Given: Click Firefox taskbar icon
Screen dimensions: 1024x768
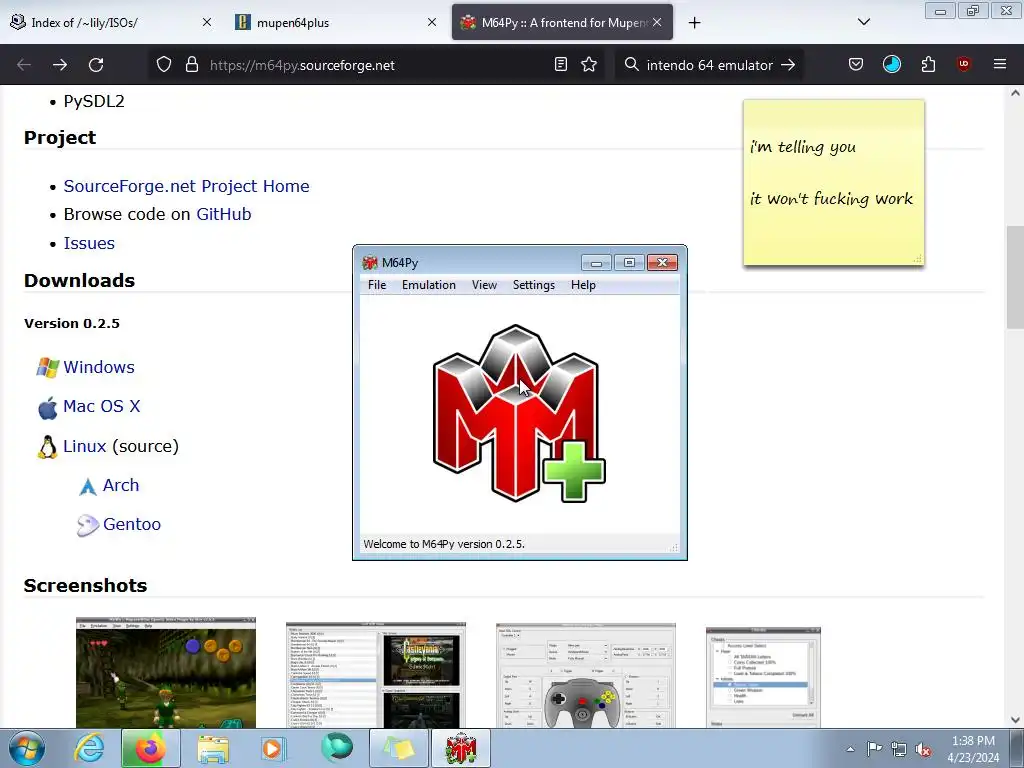Looking at the screenshot, I should 150,748.
